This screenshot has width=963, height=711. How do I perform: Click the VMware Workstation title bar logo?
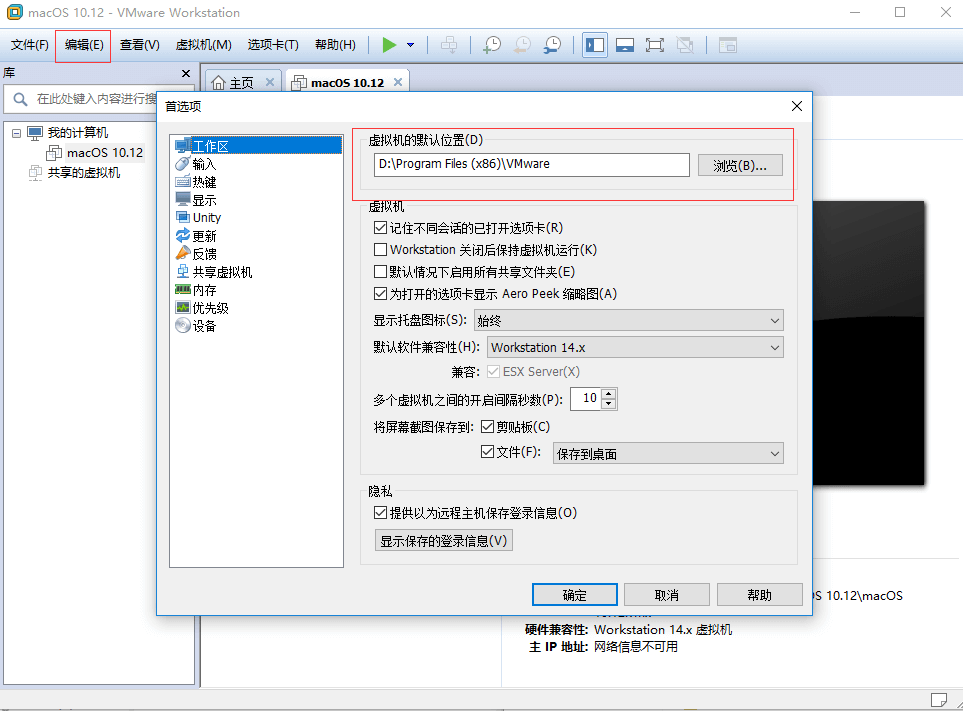[14, 12]
